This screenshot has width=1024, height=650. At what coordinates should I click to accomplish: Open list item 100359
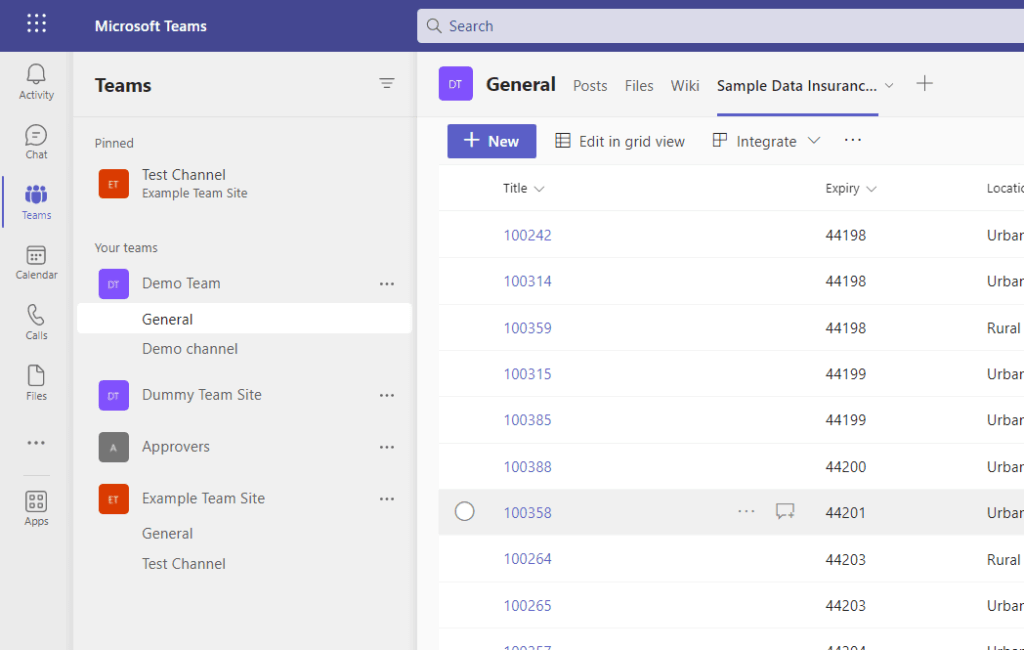tap(527, 328)
